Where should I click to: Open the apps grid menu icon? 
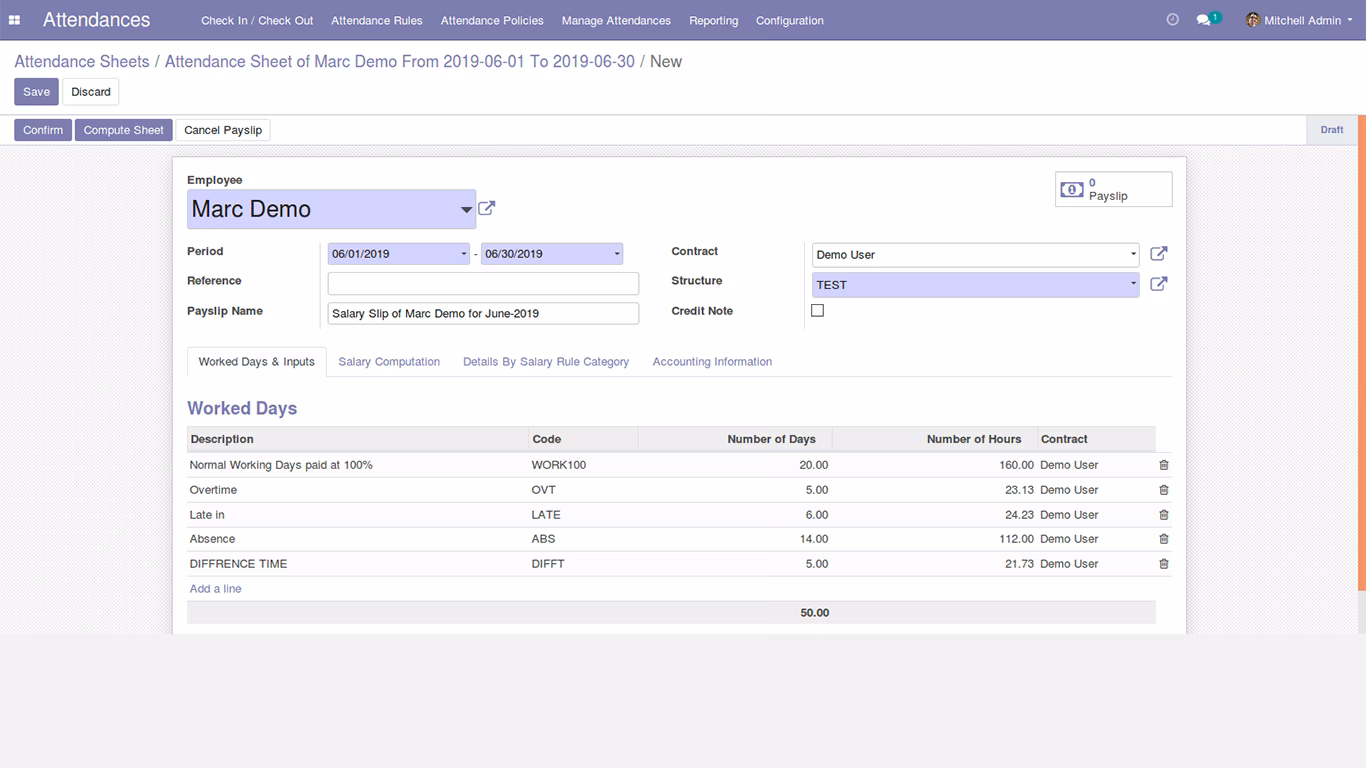click(15, 20)
